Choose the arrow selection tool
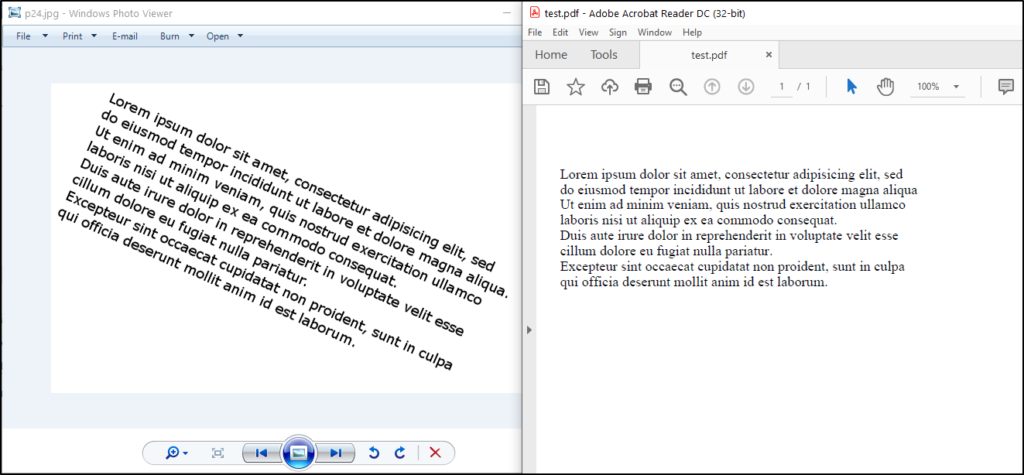The height and width of the screenshot is (475, 1024). 851,87
